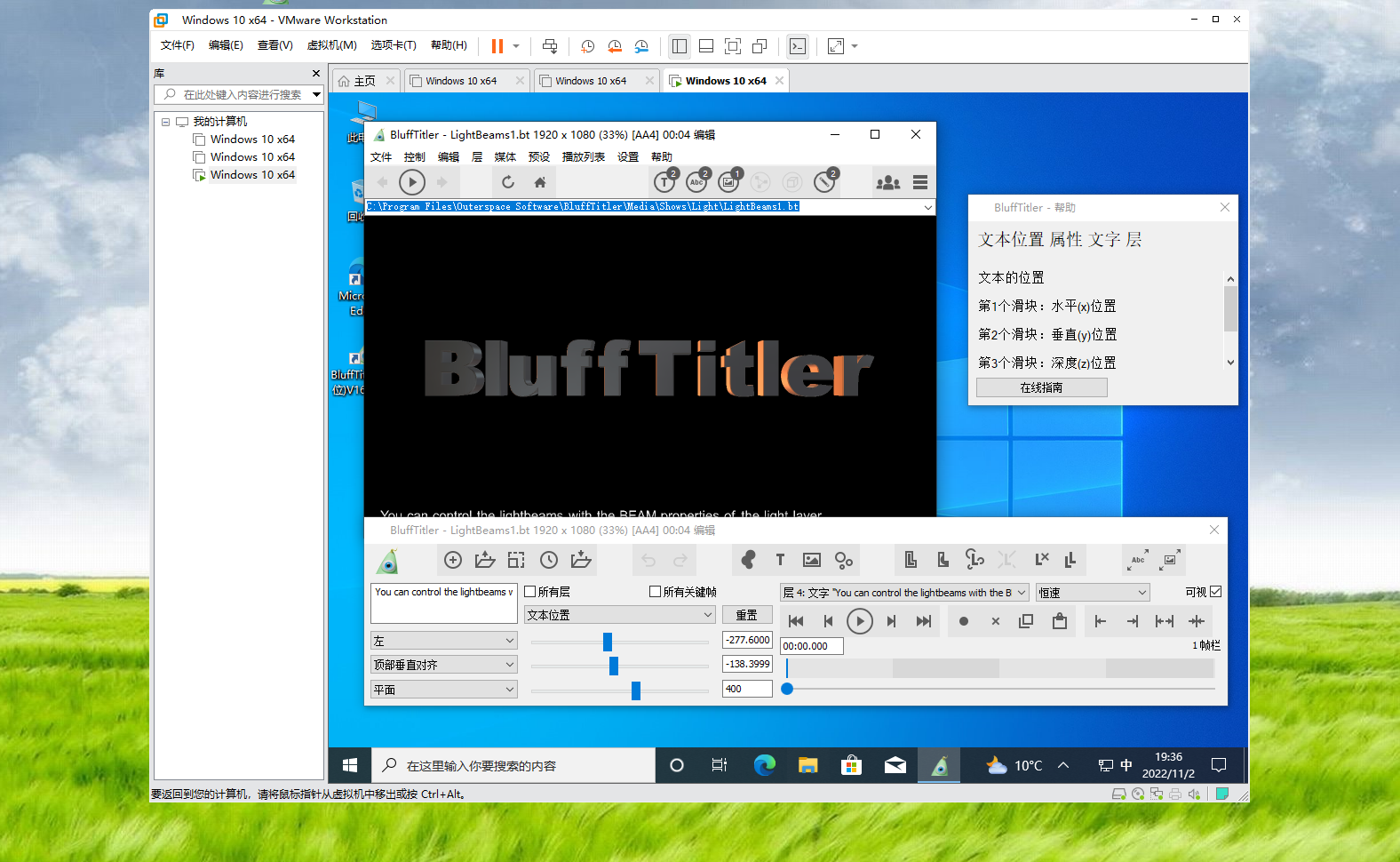Screen dimensions: 1400x862
Task: Click the horizontal x position slider thumb
Action: tap(608, 642)
